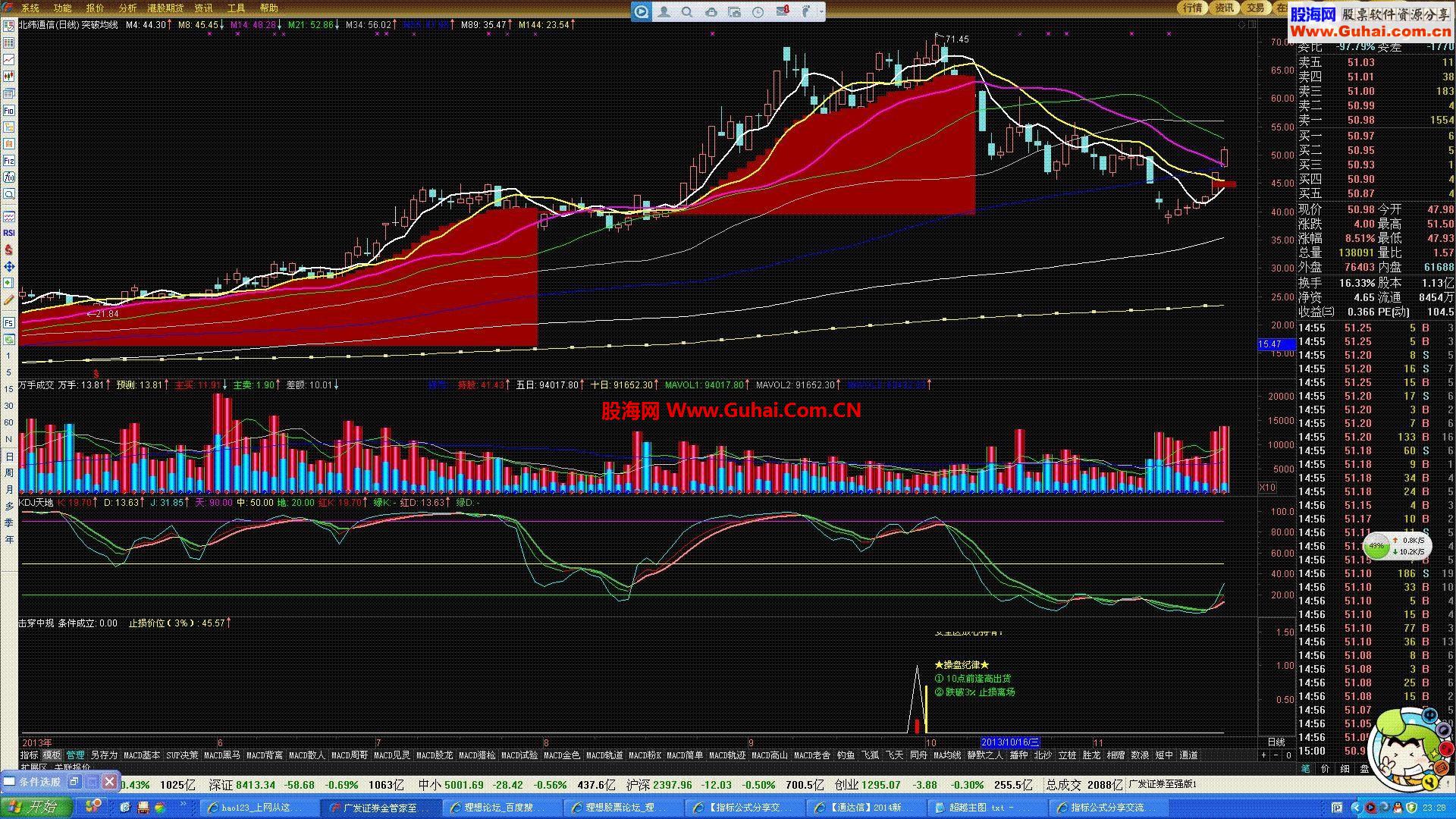Screen dimensions: 1456x819
Task: Switch to the 模板 tab
Action: 52,755
